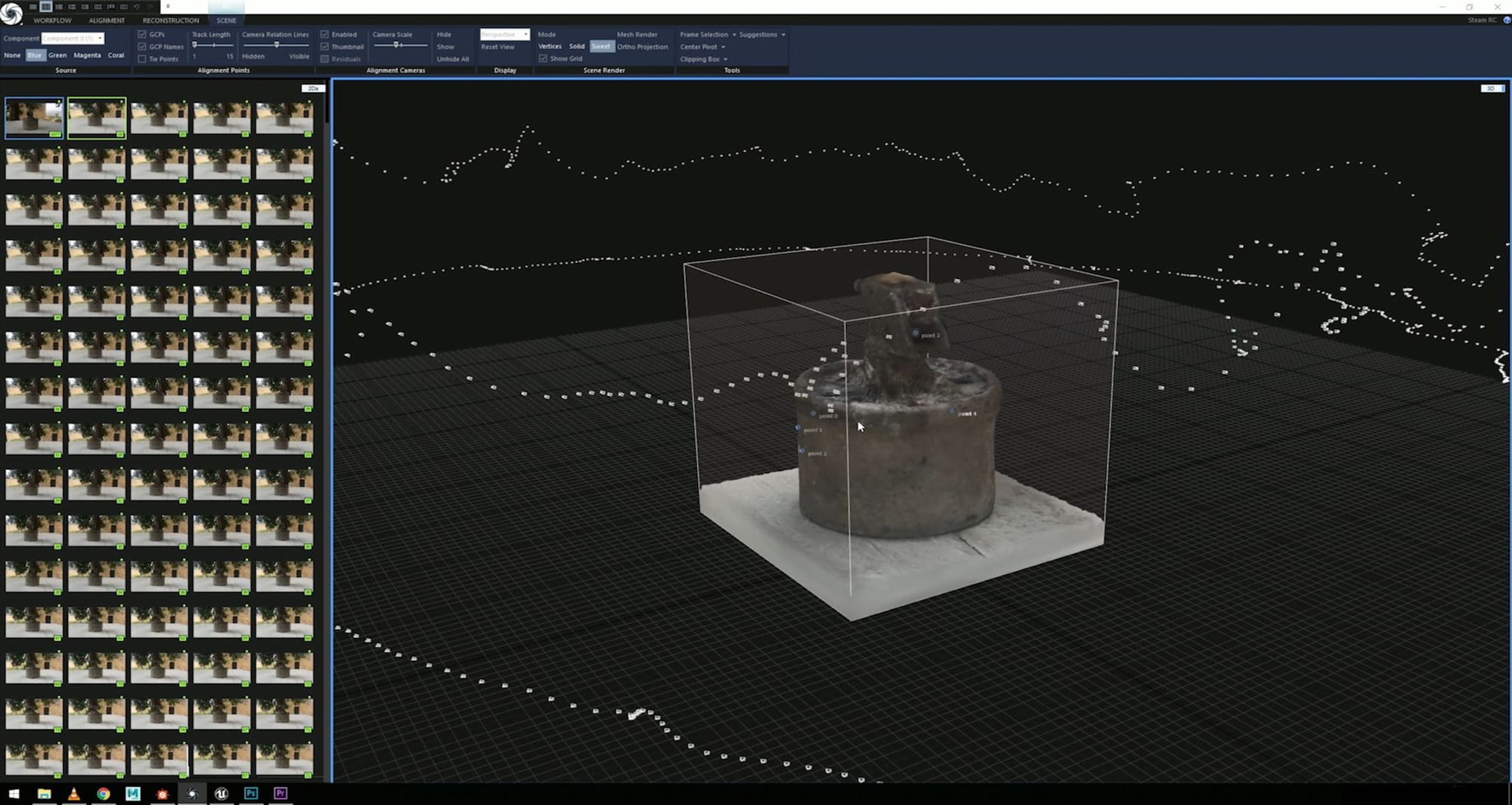Open File Explorer from the taskbar
The image size is (1512, 805).
coord(45,794)
